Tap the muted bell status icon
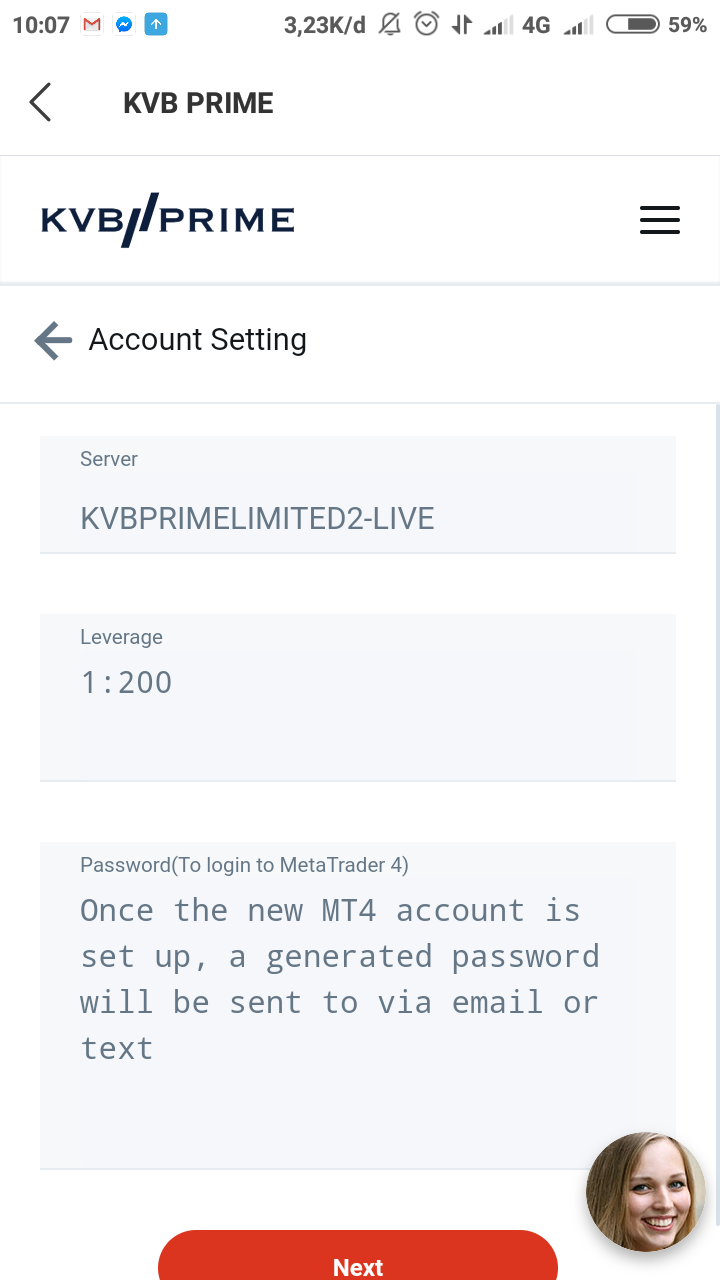The image size is (720, 1280). pyautogui.click(x=391, y=24)
